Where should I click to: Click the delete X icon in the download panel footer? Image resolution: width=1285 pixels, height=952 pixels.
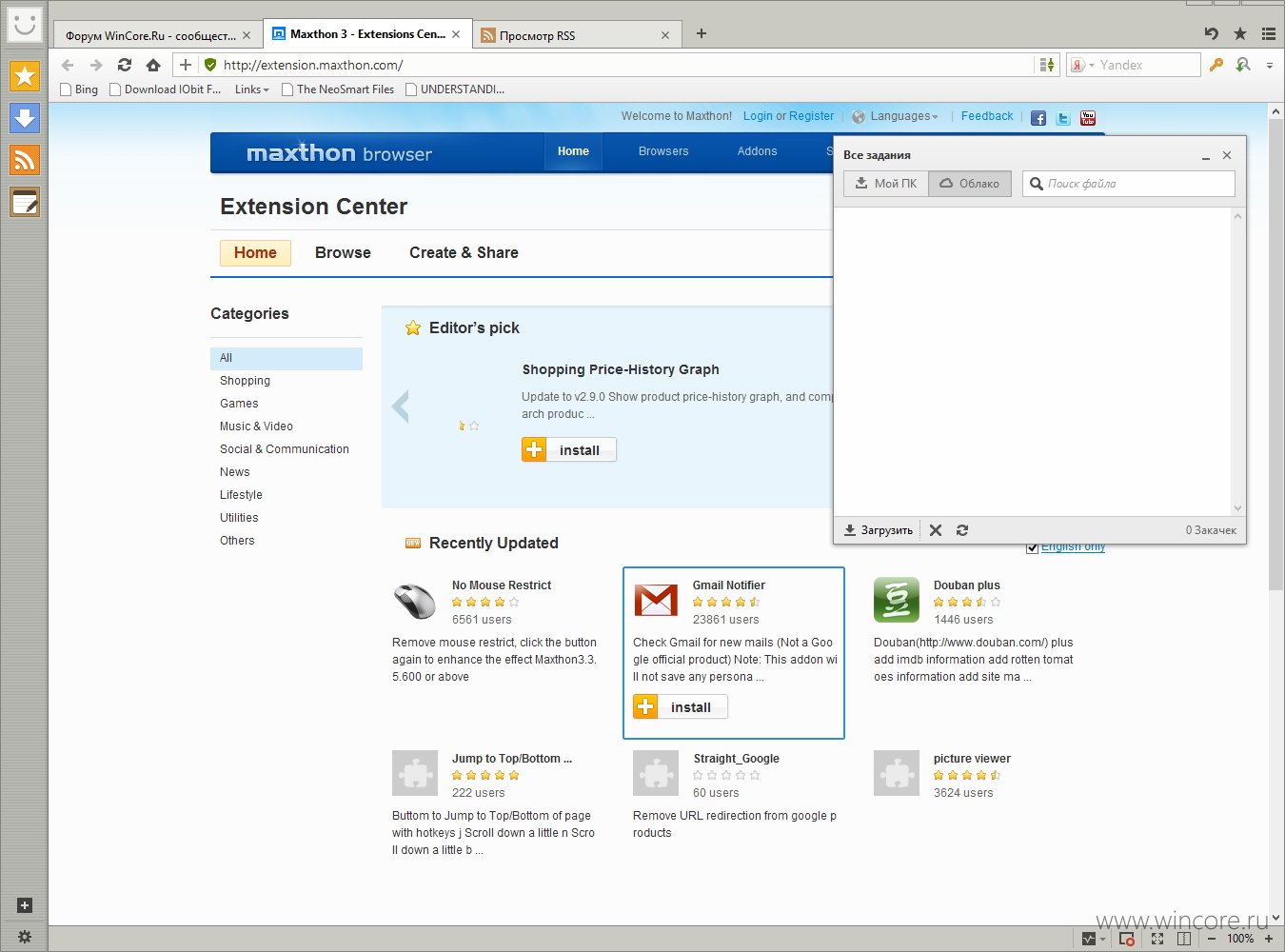pyautogui.click(x=936, y=530)
